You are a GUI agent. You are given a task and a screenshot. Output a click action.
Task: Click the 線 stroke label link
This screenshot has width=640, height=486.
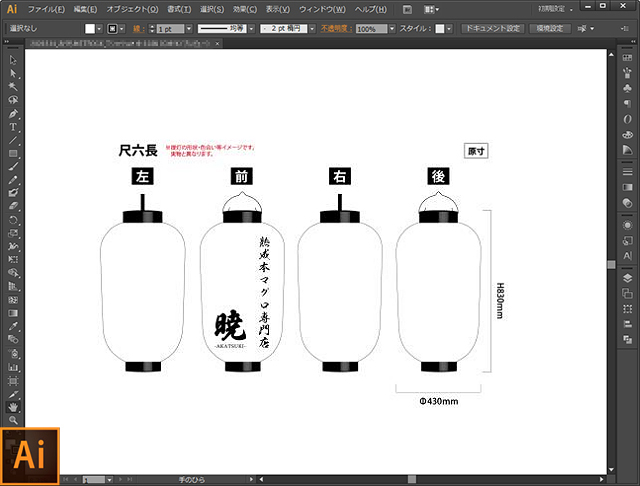point(138,29)
